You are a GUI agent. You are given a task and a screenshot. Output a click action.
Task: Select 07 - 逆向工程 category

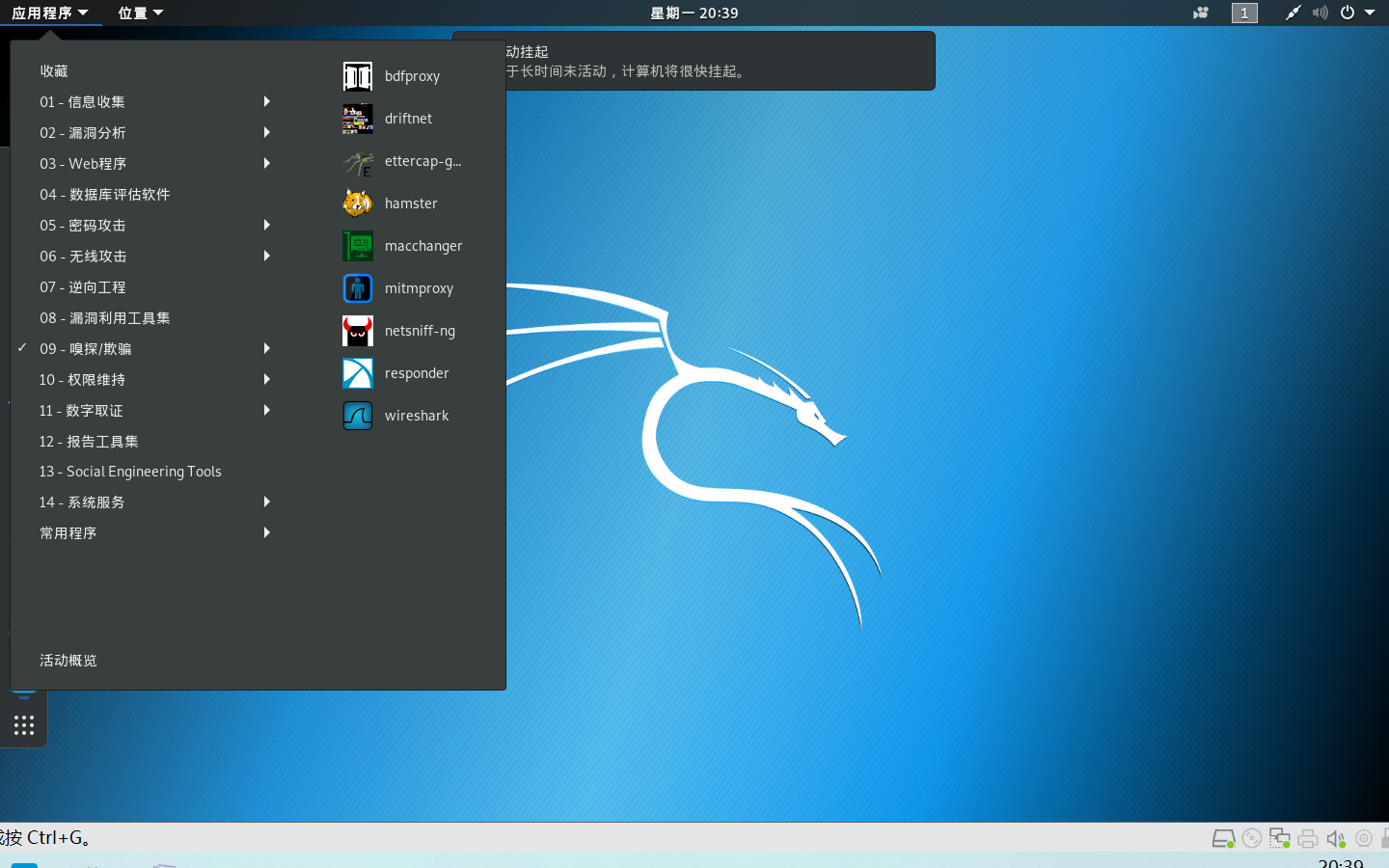click(83, 286)
